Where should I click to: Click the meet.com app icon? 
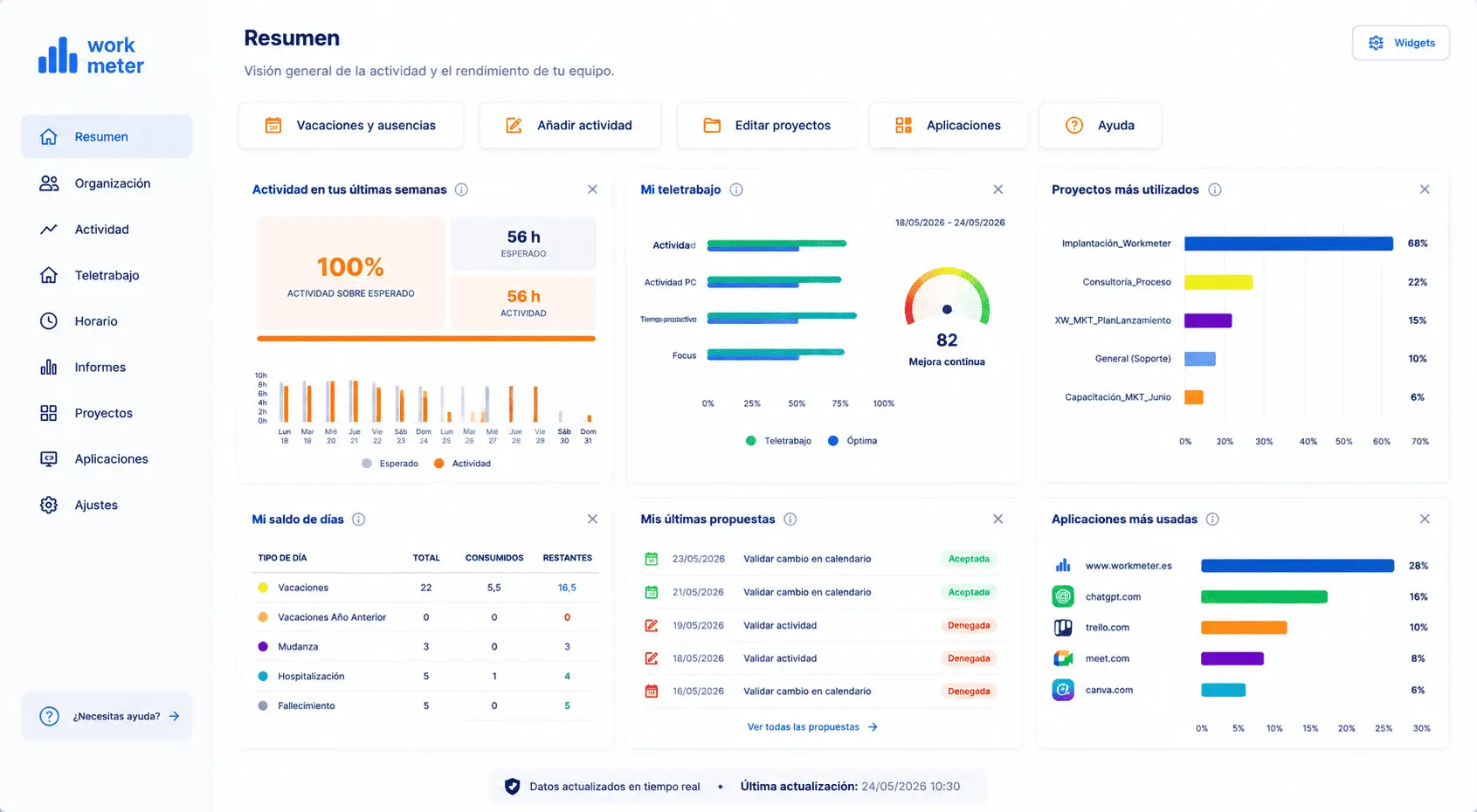pyautogui.click(x=1063, y=658)
